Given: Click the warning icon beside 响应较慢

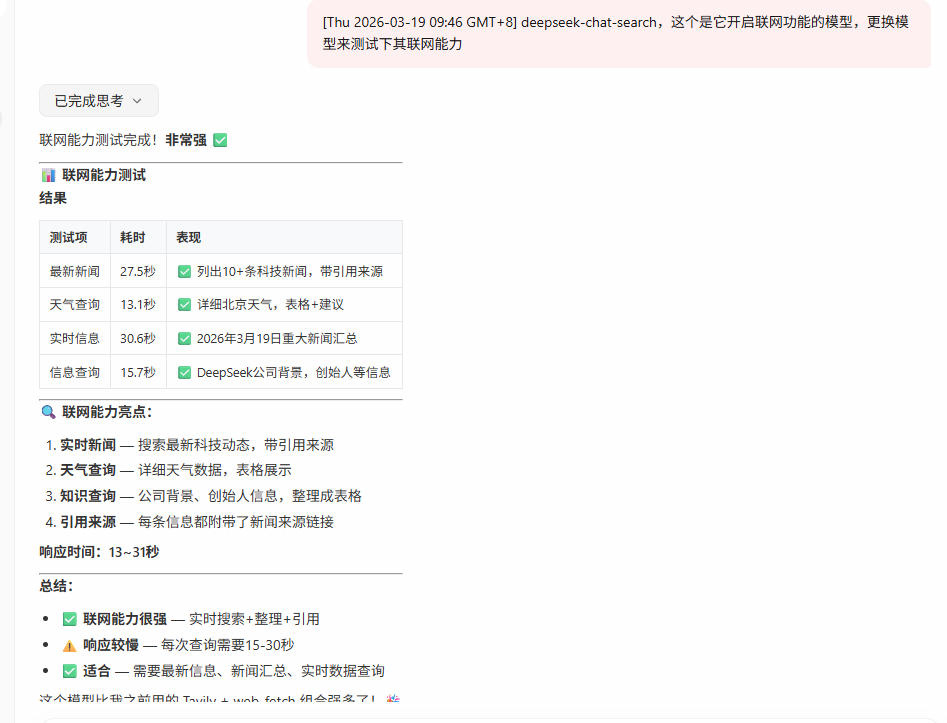Looking at the screenshot, I should (69, 645).
